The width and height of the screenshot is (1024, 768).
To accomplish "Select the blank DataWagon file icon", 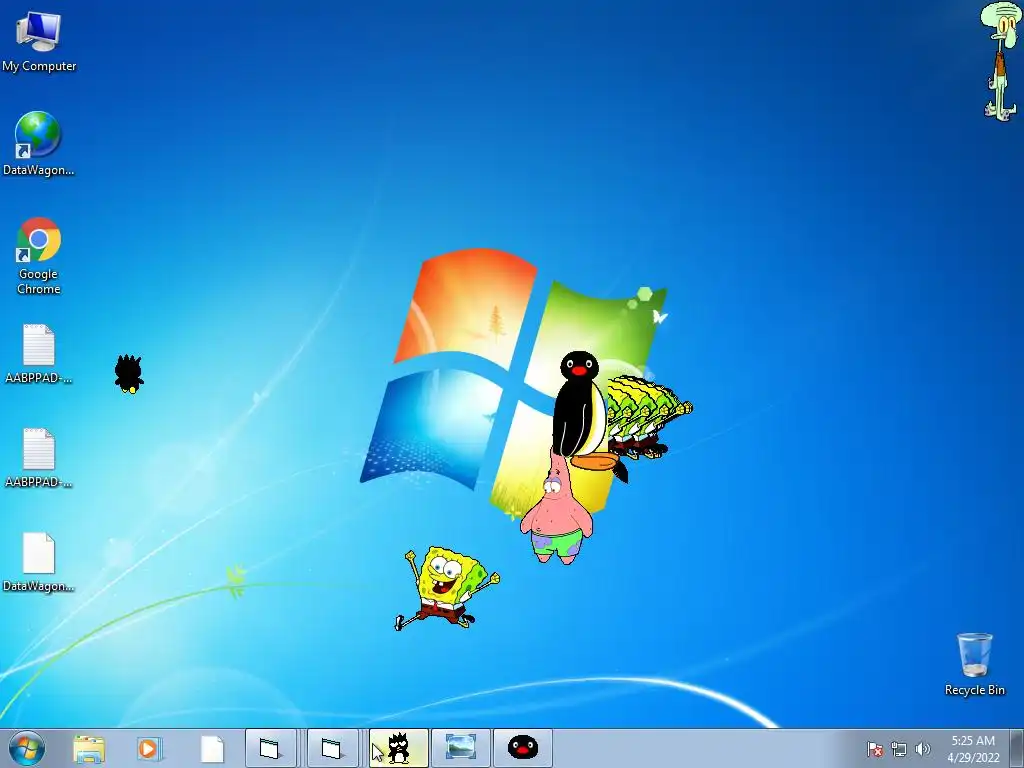I will point(39,562).
